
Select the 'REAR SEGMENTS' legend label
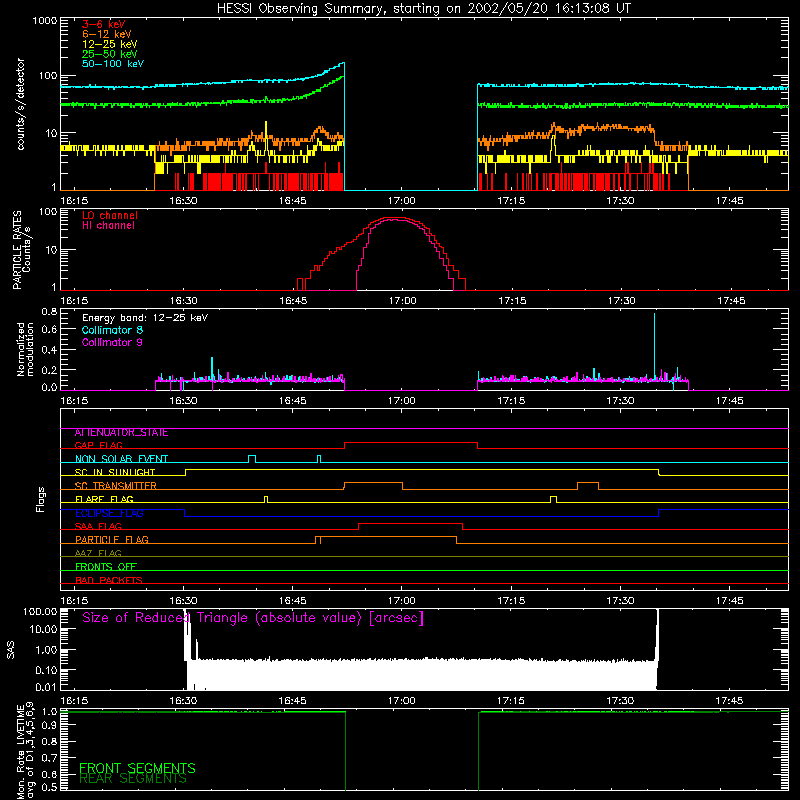133,779
